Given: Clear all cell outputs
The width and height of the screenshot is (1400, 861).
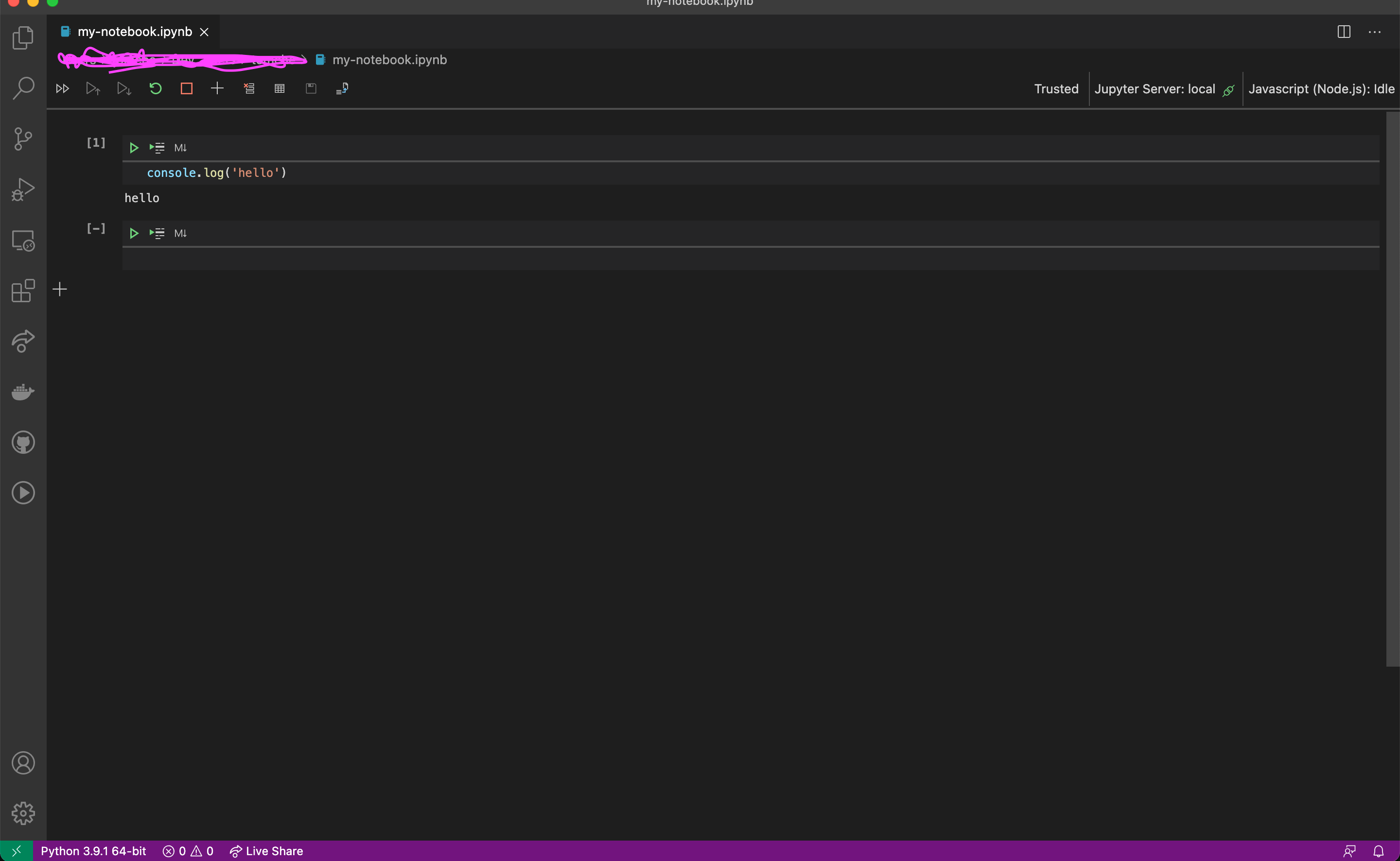Looking at the screenshot, I should (248, 88).
